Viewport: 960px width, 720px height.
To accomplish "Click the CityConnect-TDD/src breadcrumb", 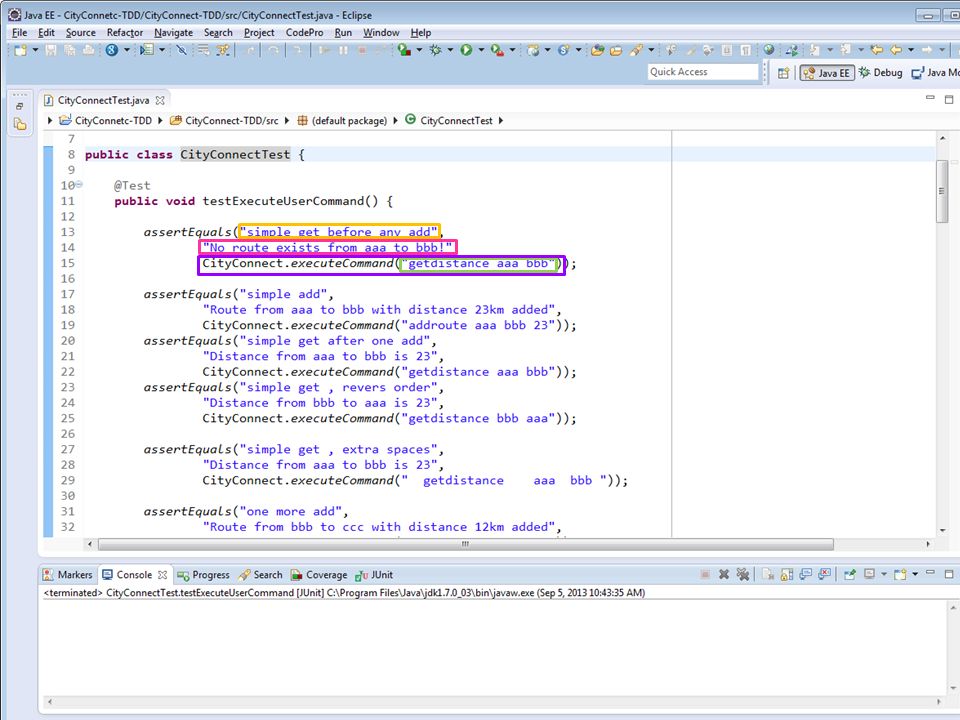I will [x=224, y=121].
